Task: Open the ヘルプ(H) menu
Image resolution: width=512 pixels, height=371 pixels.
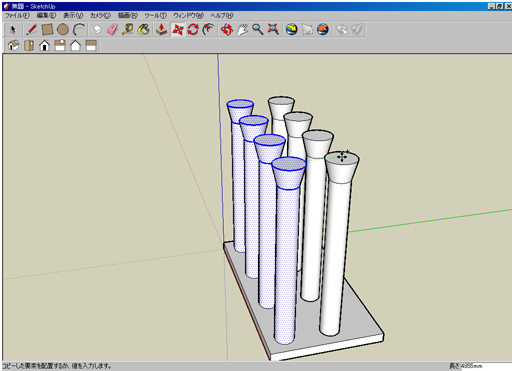Action: 222,15
